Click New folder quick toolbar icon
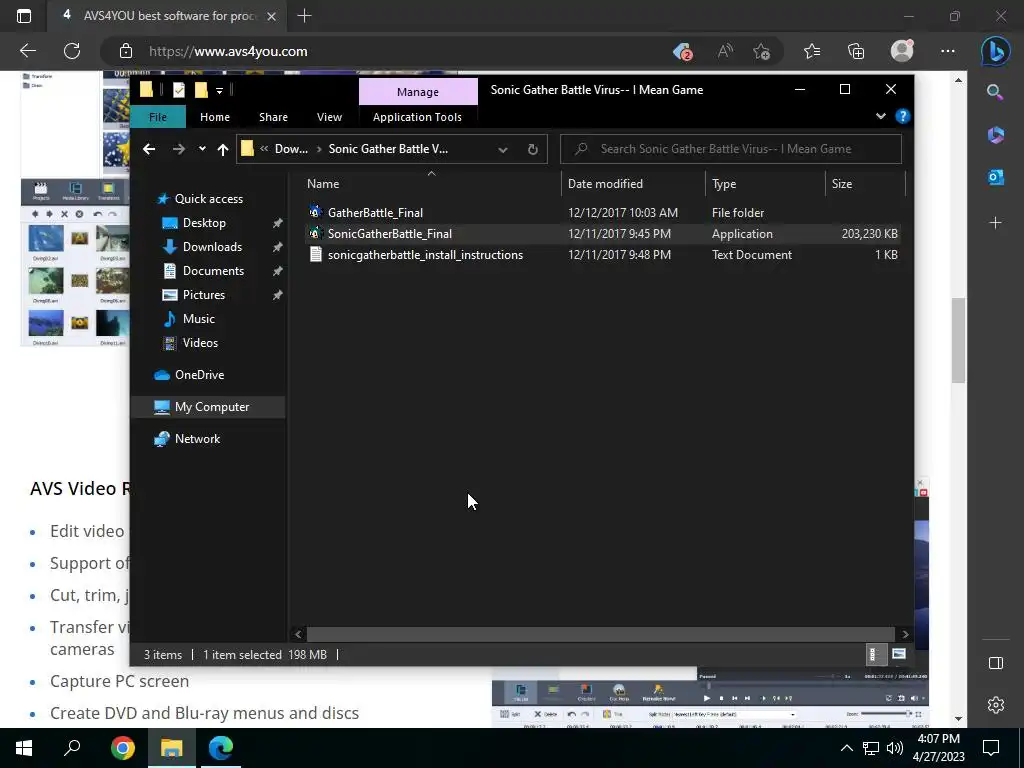 coord(201,90)
